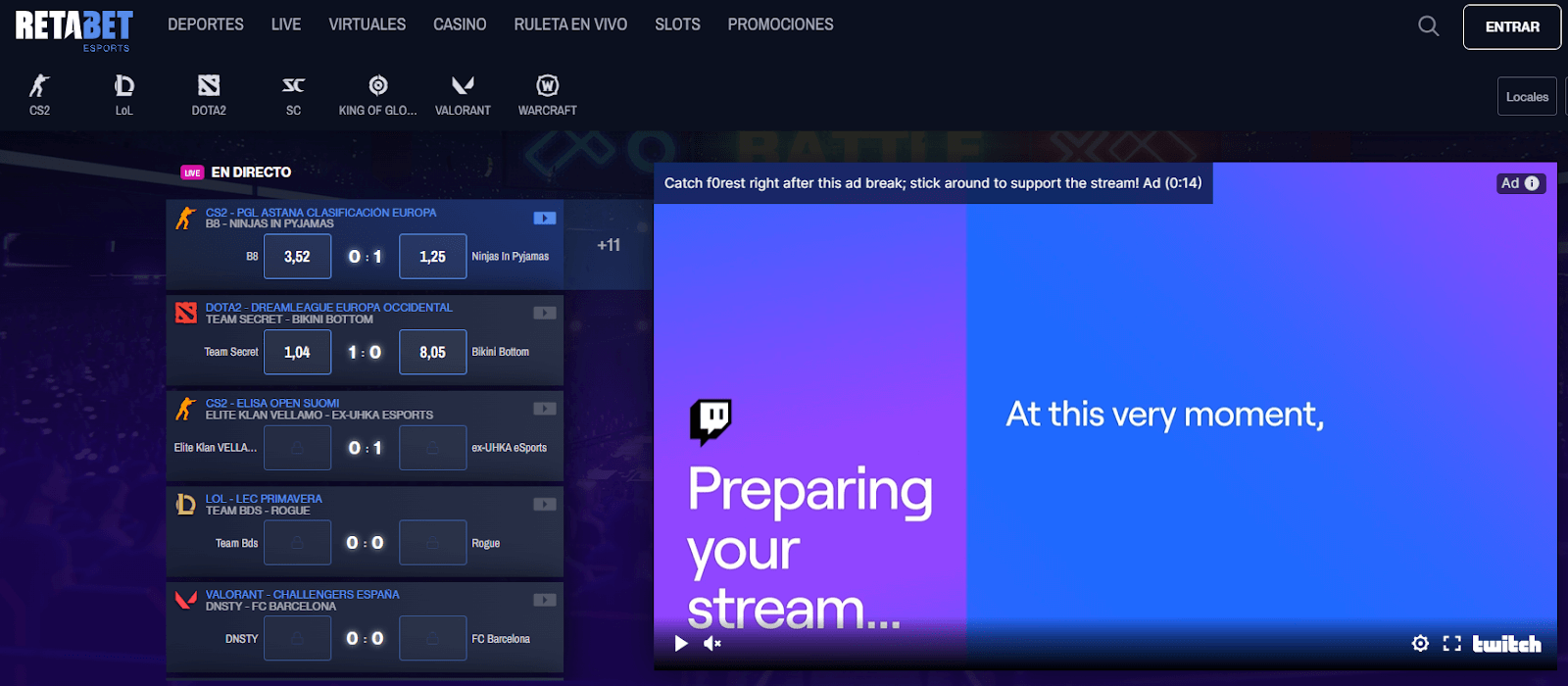Click the Team BDS - Rogue match title
The image size is (1568, 686).
tap(258, 511)
